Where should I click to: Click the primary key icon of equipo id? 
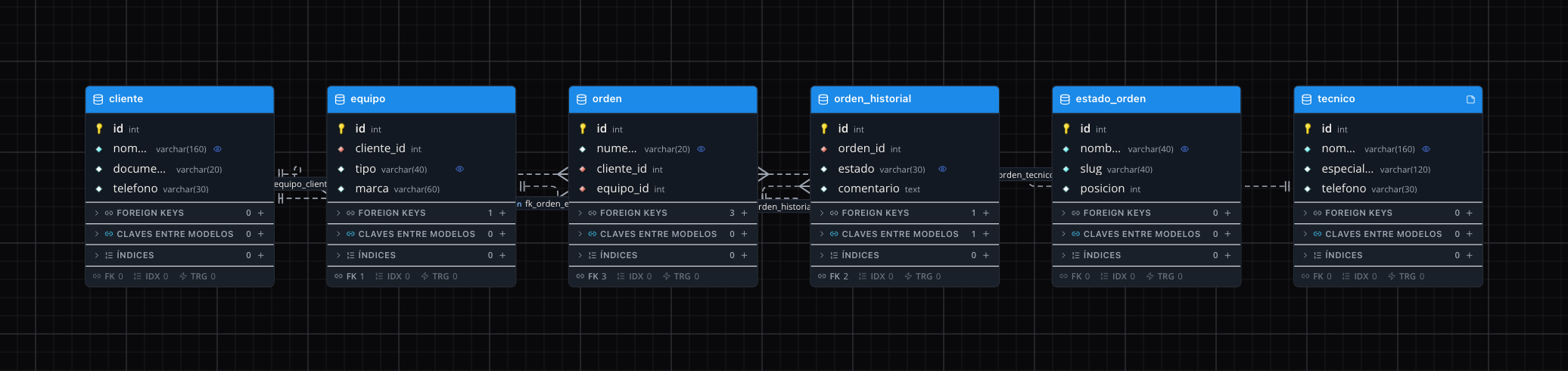pos(341,129)
